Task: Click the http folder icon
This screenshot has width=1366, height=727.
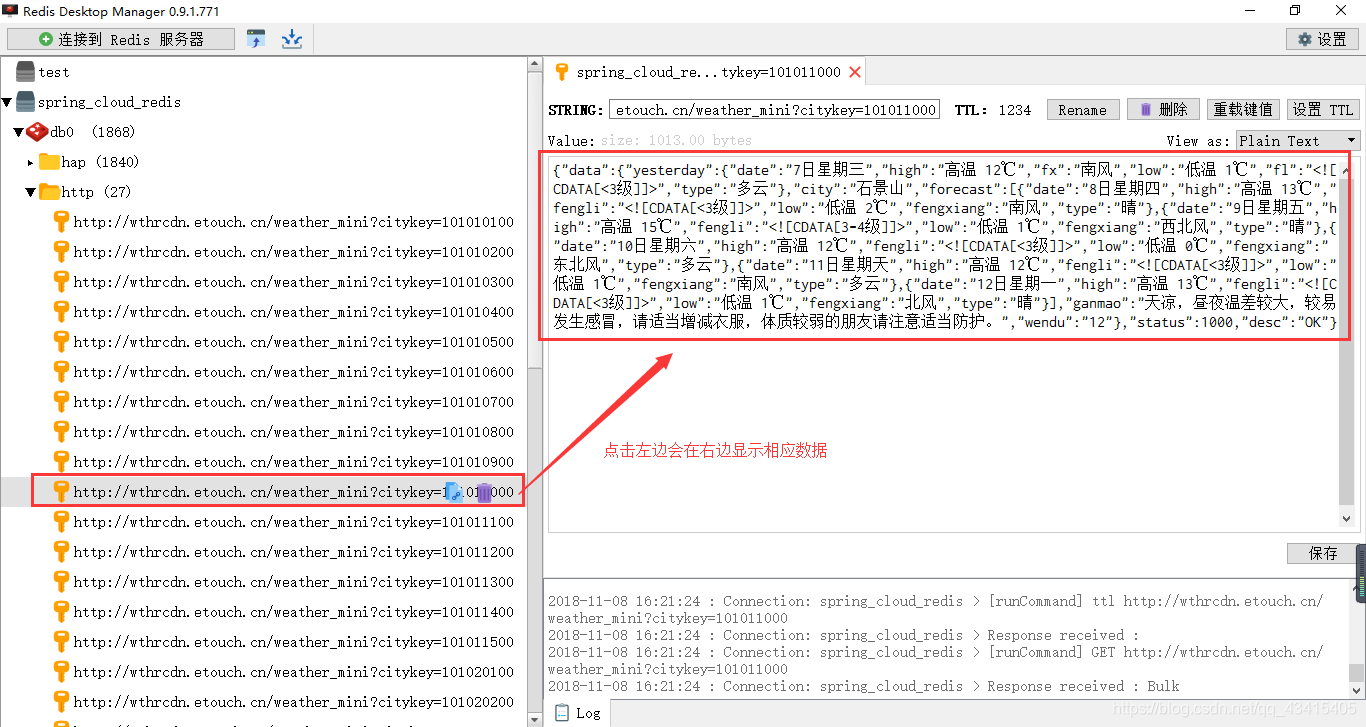Action: tap(49, 192)
